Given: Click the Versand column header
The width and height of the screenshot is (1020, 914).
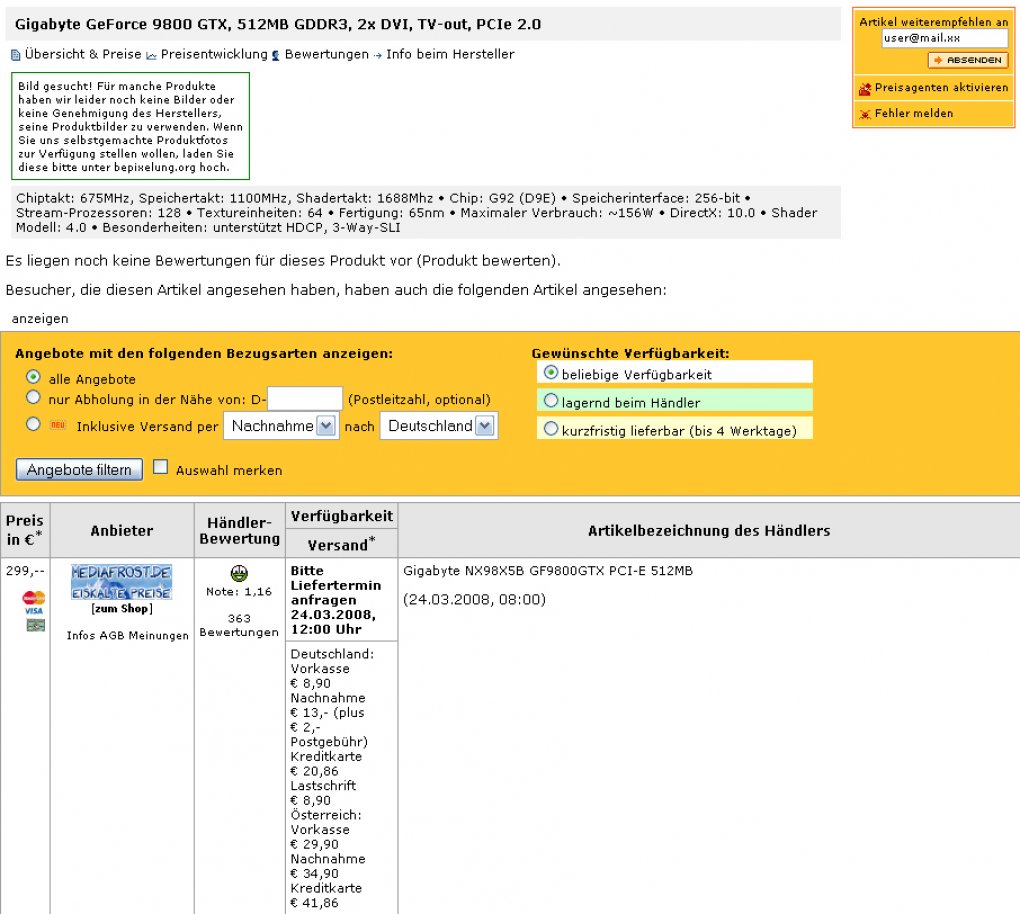Looking at the screenshot, I should coord(342,544).
